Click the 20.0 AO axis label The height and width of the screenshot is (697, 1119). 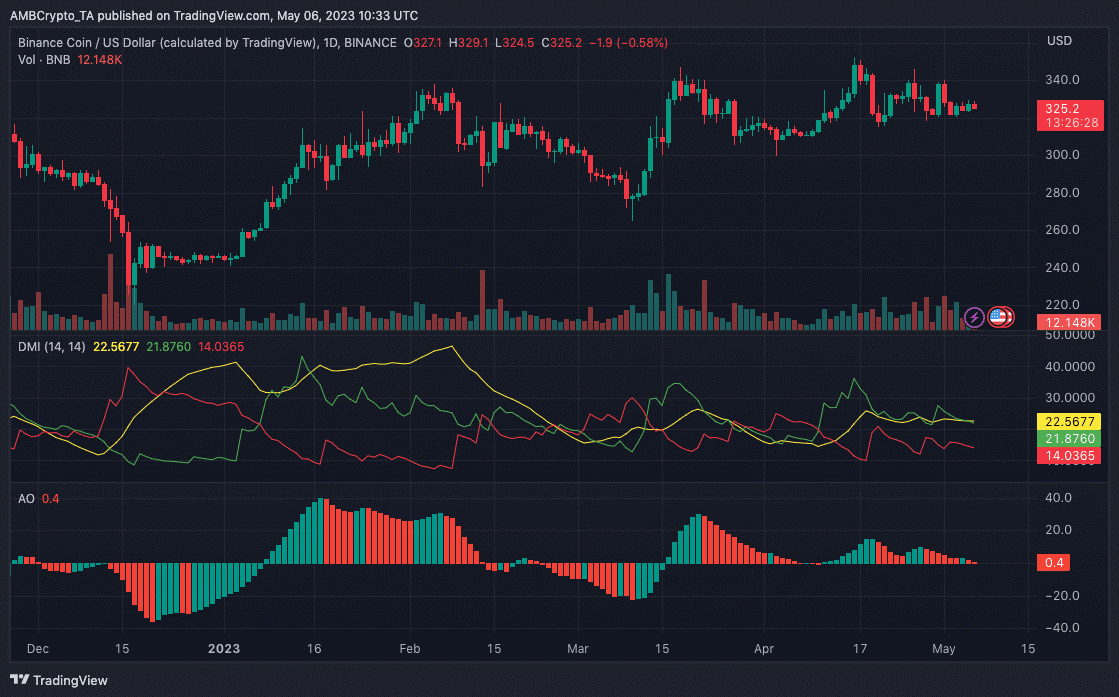tap(1058, 529)
